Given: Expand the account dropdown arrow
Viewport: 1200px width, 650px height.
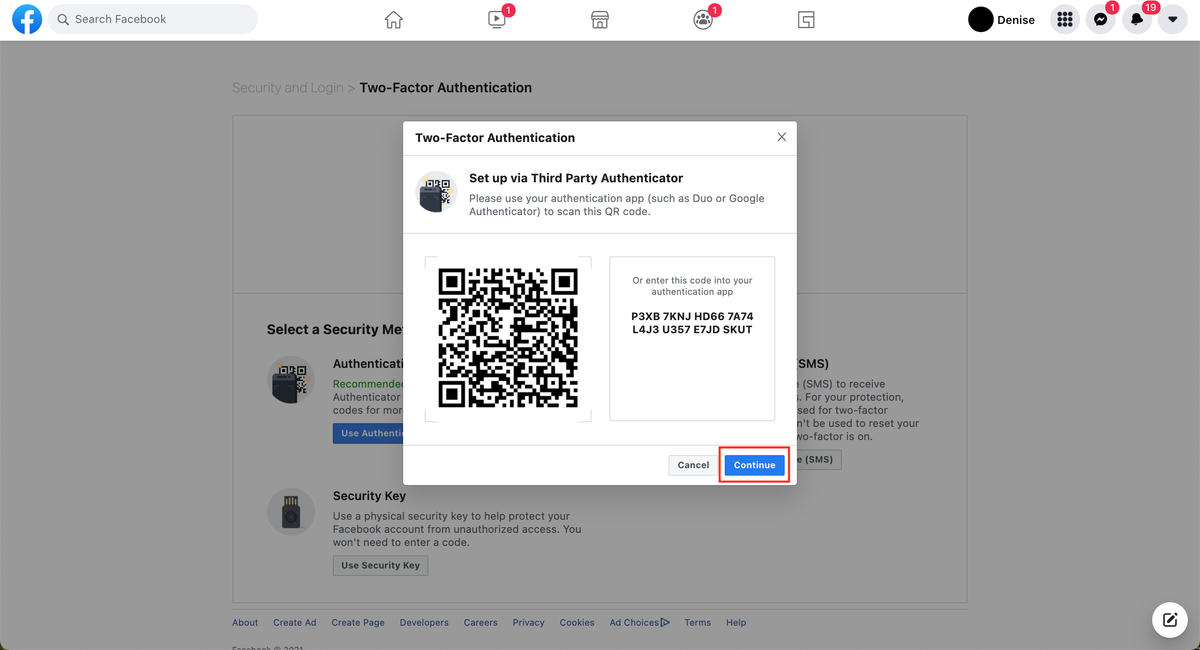Looking at the screenshot, I should (1172, 19).
